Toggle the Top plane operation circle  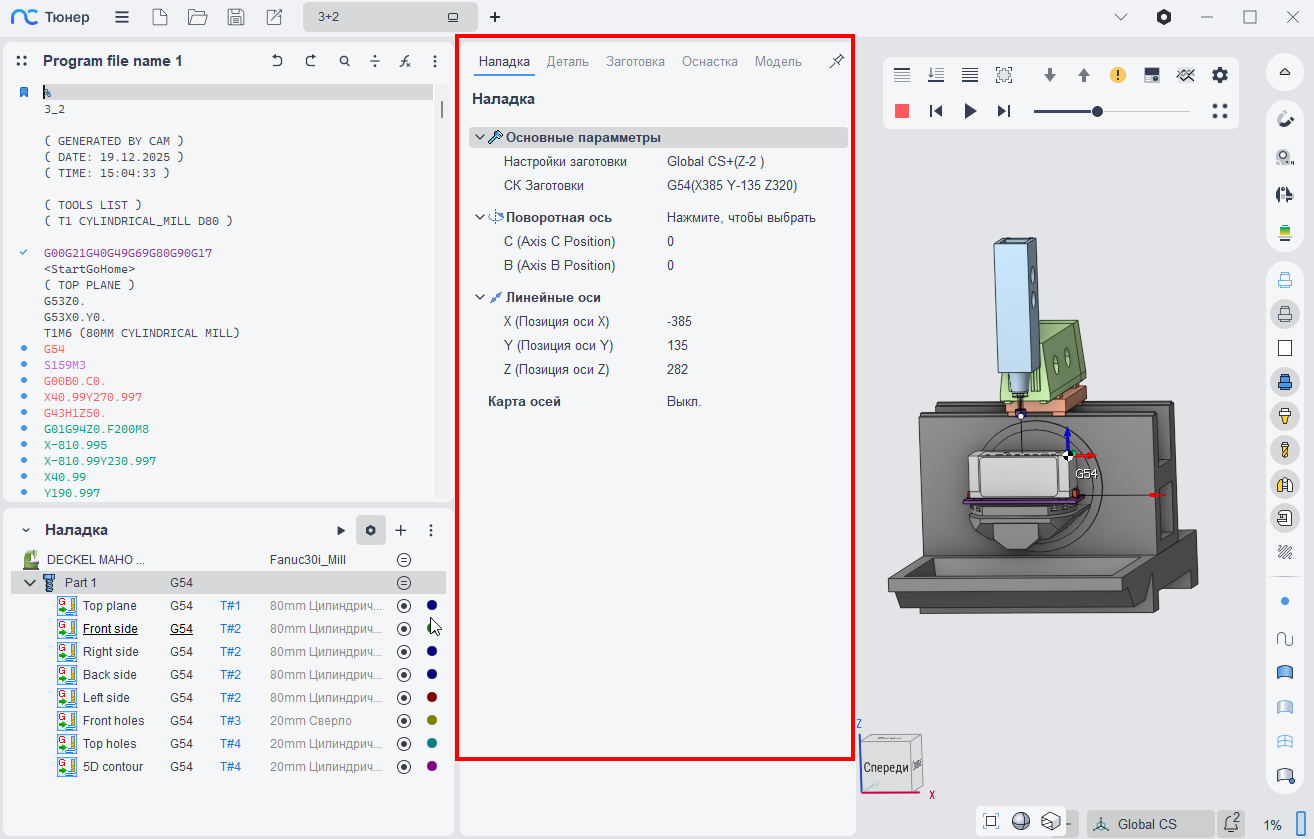point(404,606)
